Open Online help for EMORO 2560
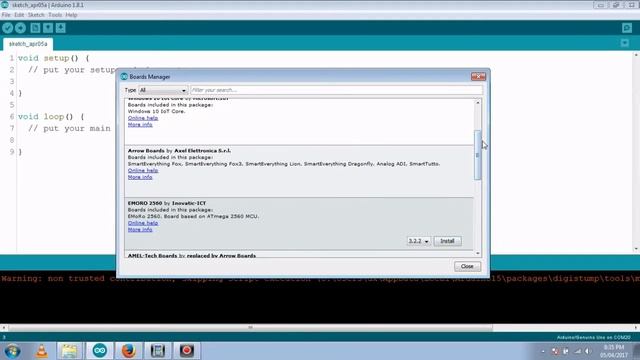Screen dimensions: 640x360 [x=143, y=223]
